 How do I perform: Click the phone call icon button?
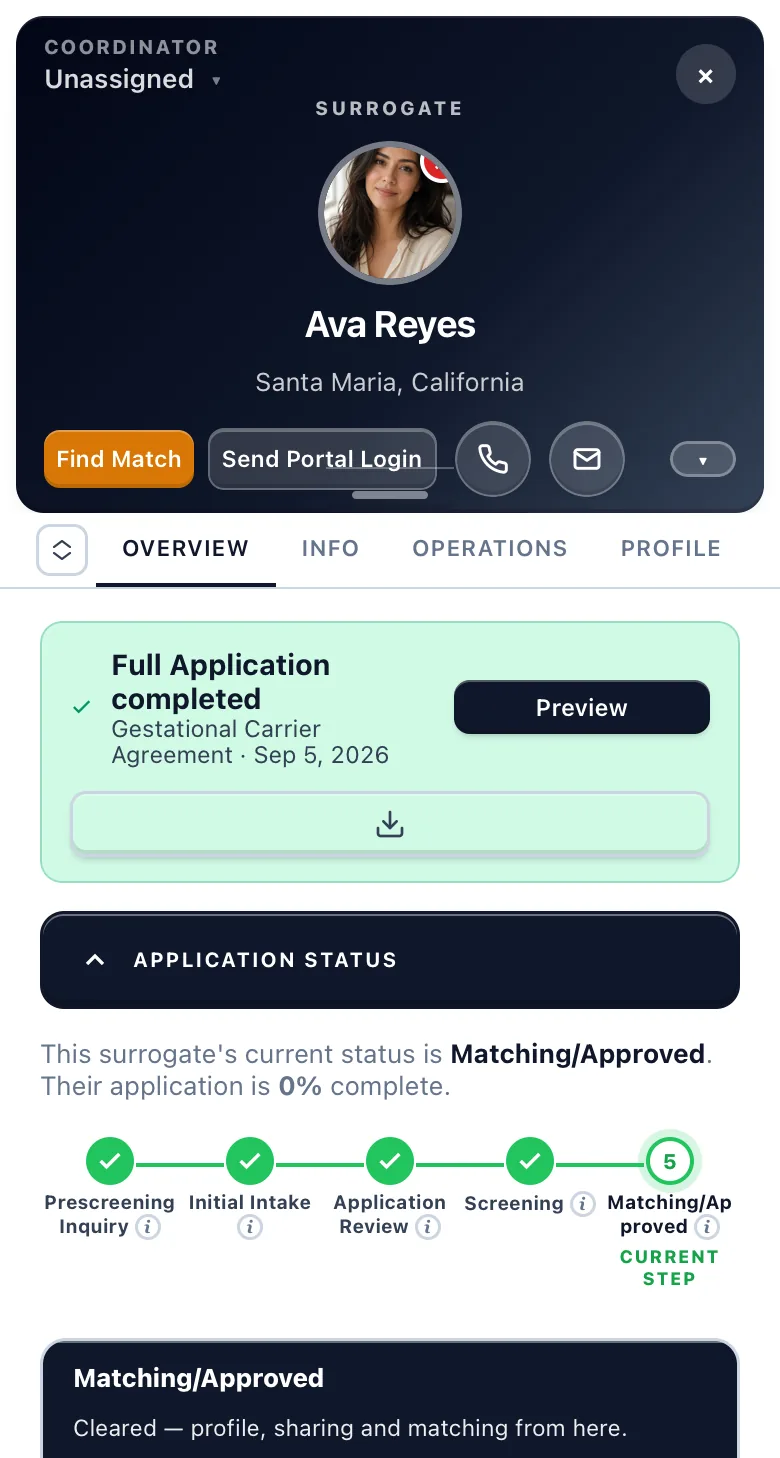click(492, 459)
